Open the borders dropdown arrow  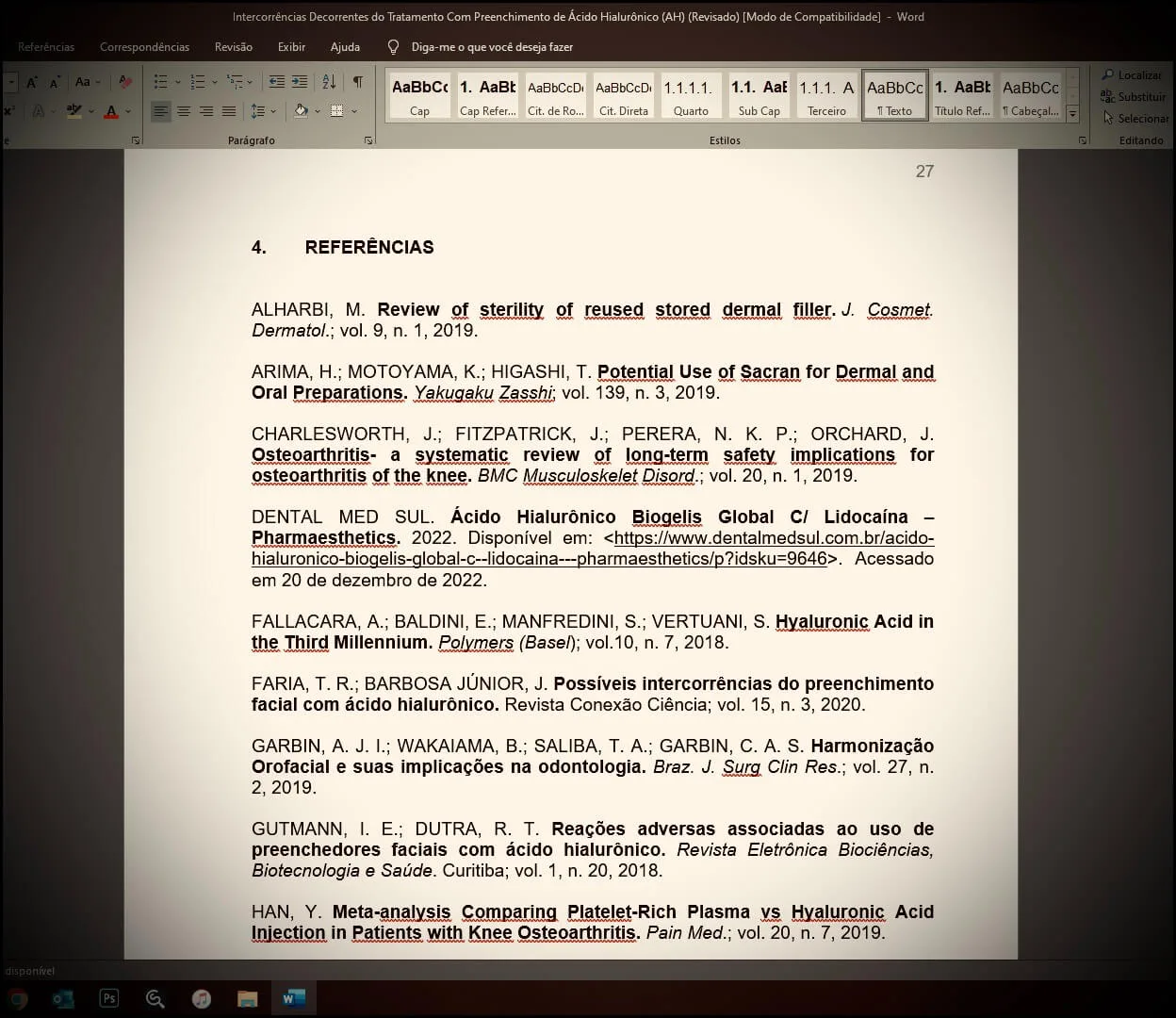pos(354,111)
